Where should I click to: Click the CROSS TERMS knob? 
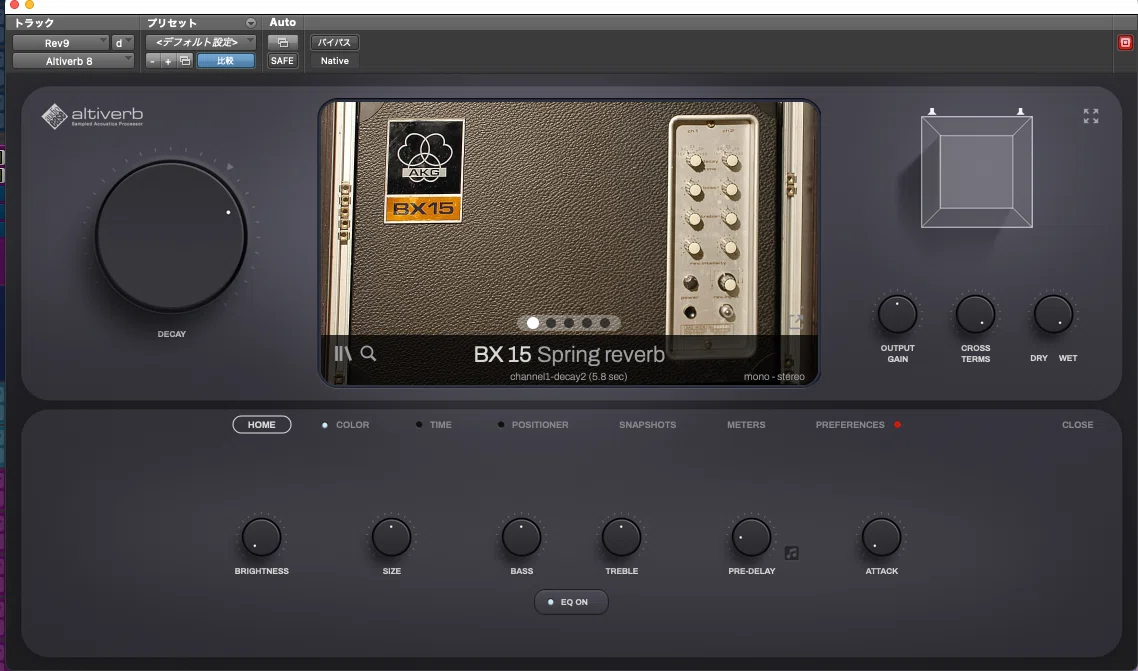click(x=975, y=314)
